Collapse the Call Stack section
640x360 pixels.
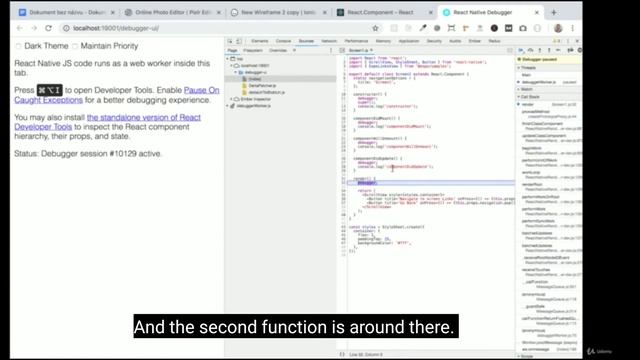[530, 97]
